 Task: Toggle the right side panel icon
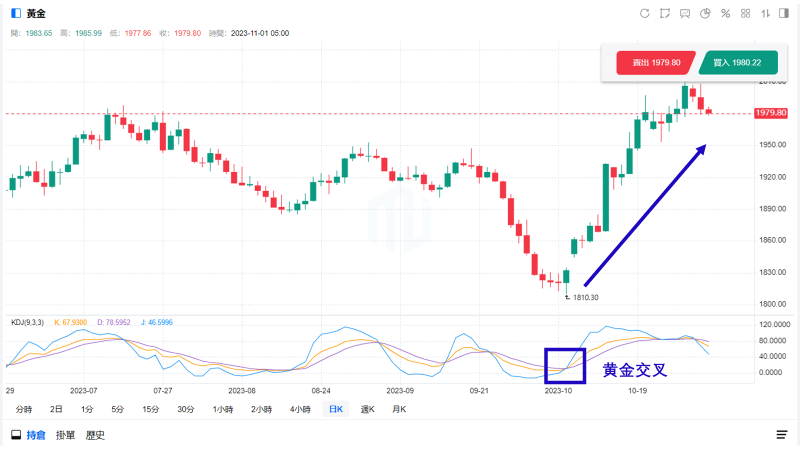tap(783, 13)
